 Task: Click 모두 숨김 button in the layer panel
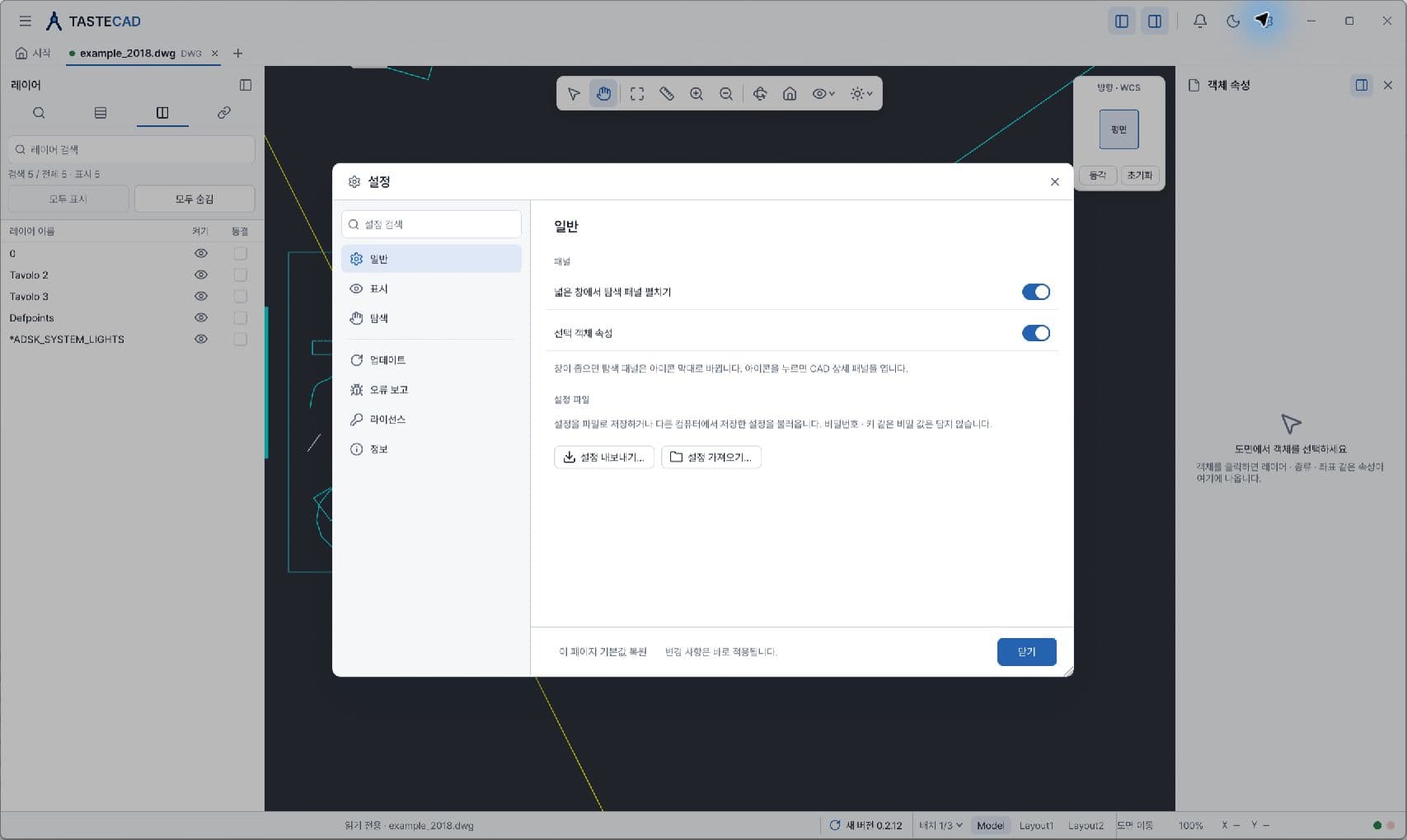195,199
